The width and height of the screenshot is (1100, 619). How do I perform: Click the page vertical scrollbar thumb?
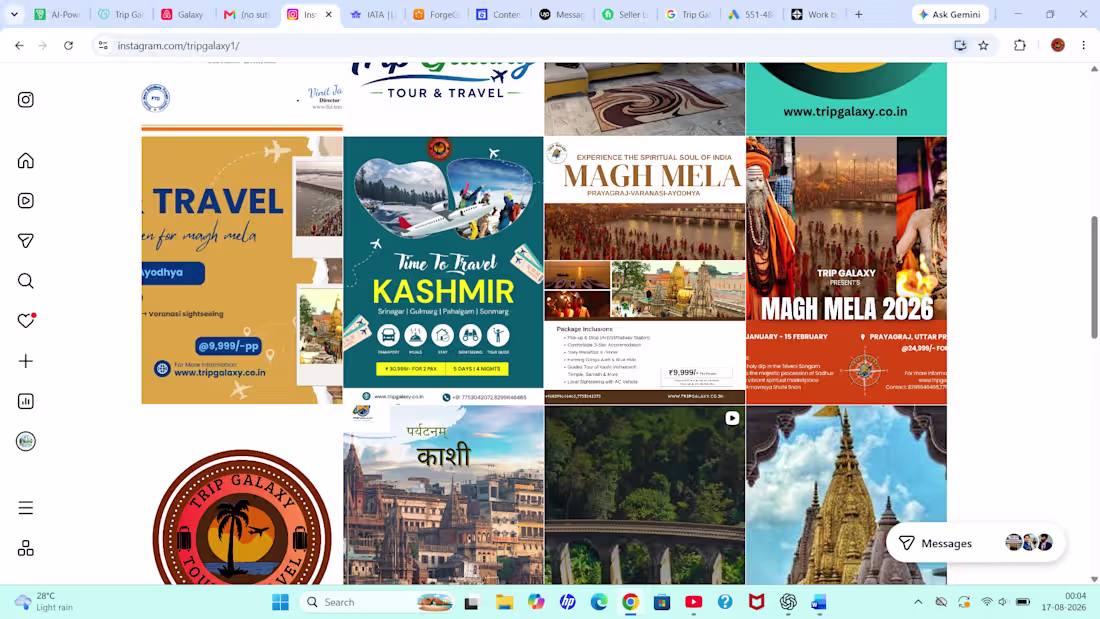point(1094,277)
